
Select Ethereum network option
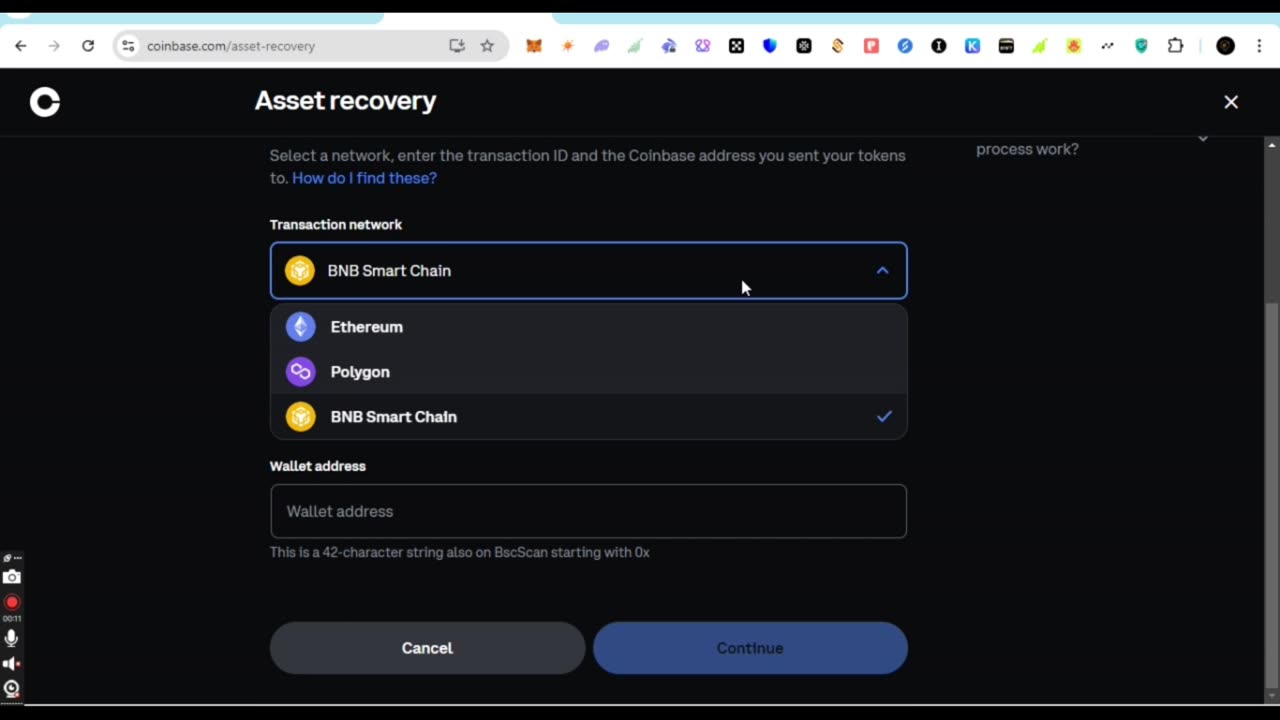588,327
